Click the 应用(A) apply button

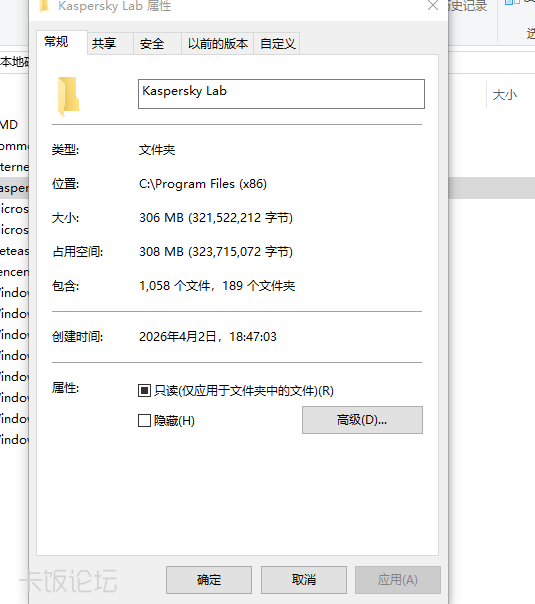pos(398,580)
